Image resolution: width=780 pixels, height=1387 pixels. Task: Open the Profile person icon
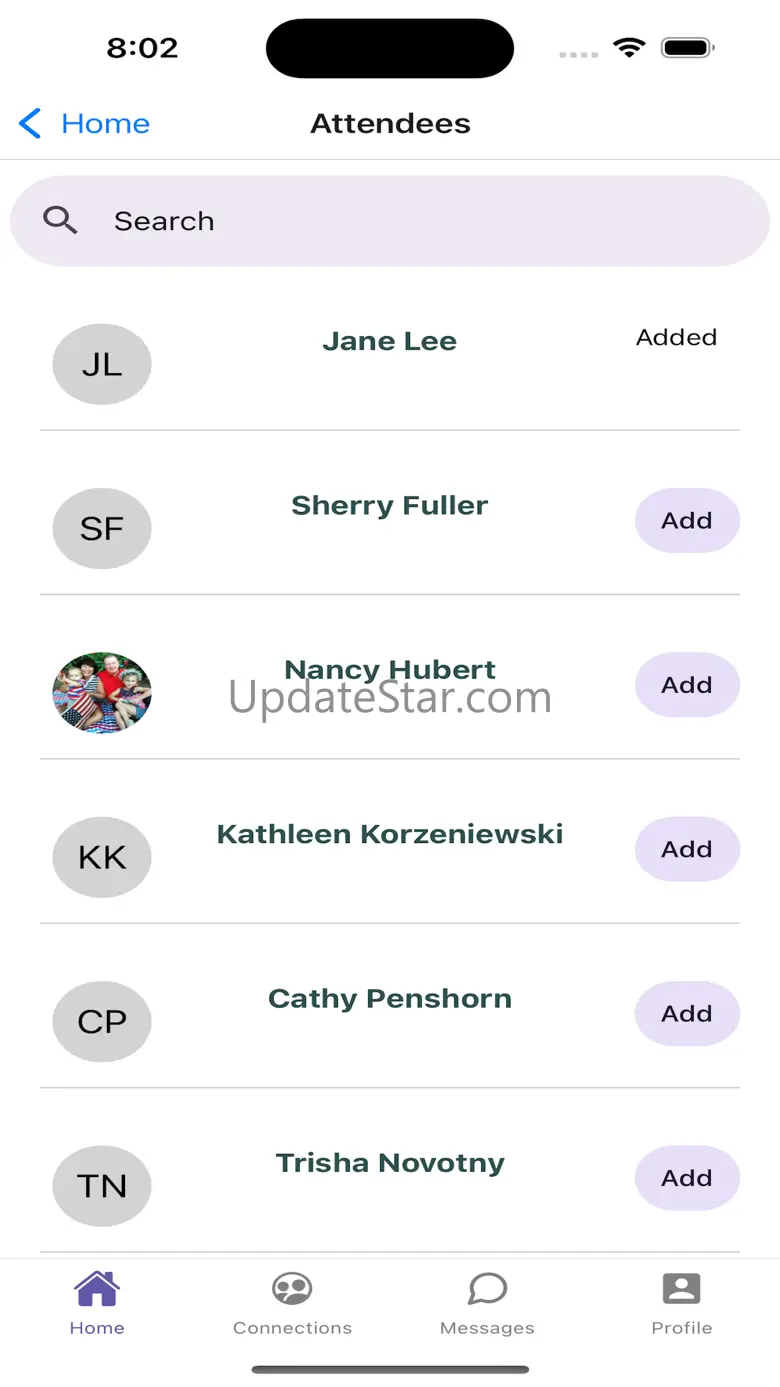pos(682,1289)
